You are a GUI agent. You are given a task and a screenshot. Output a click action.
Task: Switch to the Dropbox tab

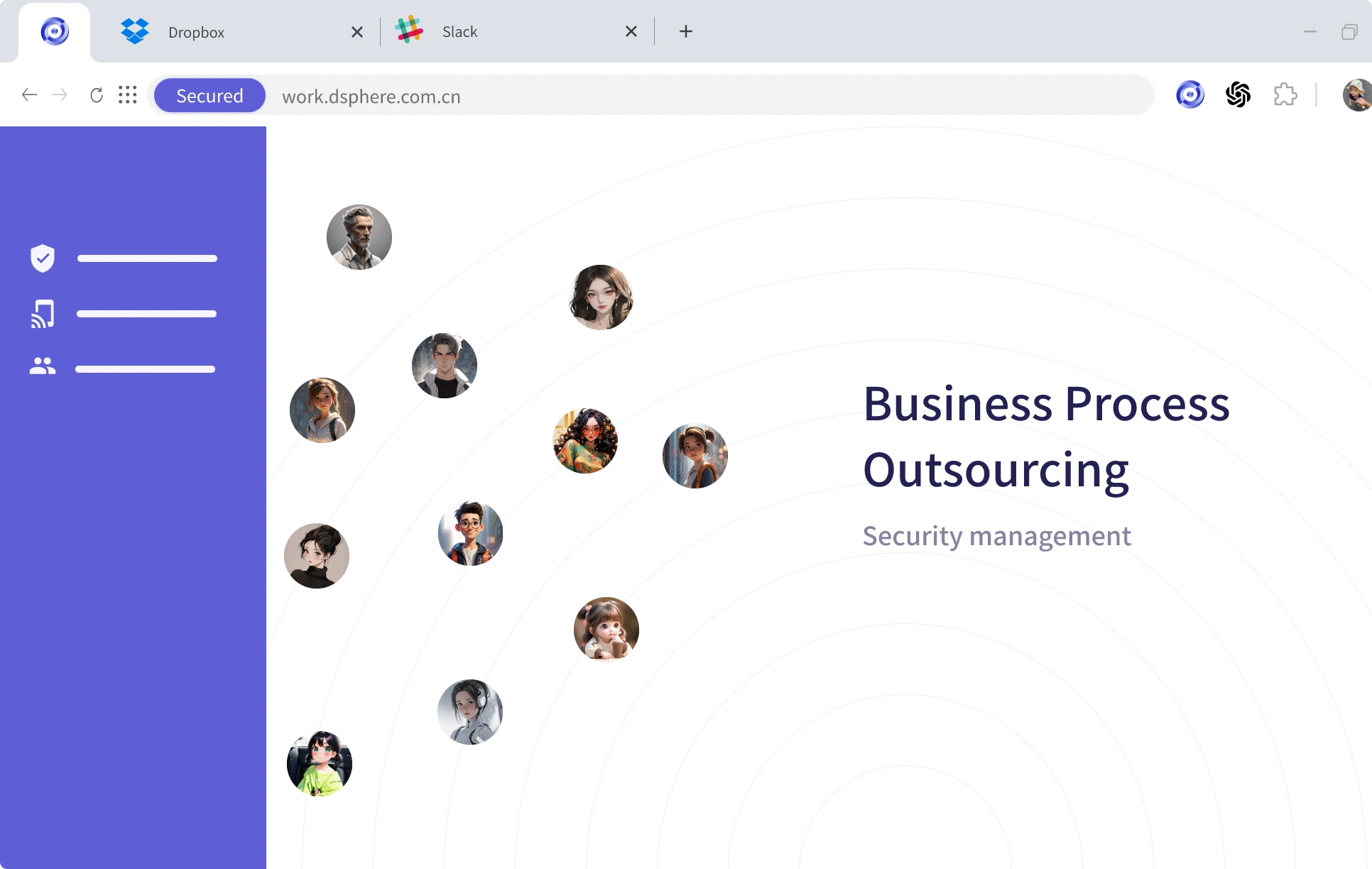[196, 32]
